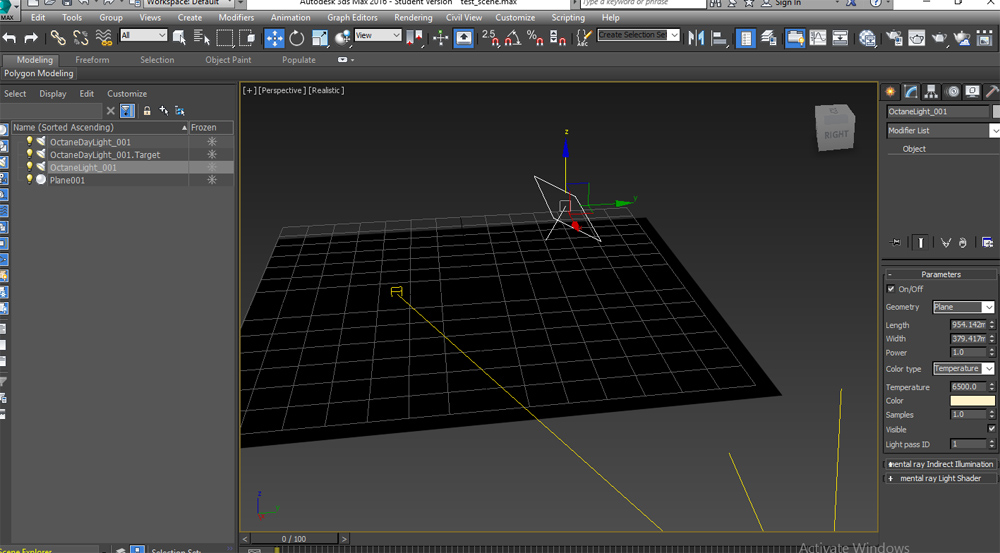Viewport: 1000px width, 553px height.
Task: Open the Display command panel tab
Action: (972, 92)
